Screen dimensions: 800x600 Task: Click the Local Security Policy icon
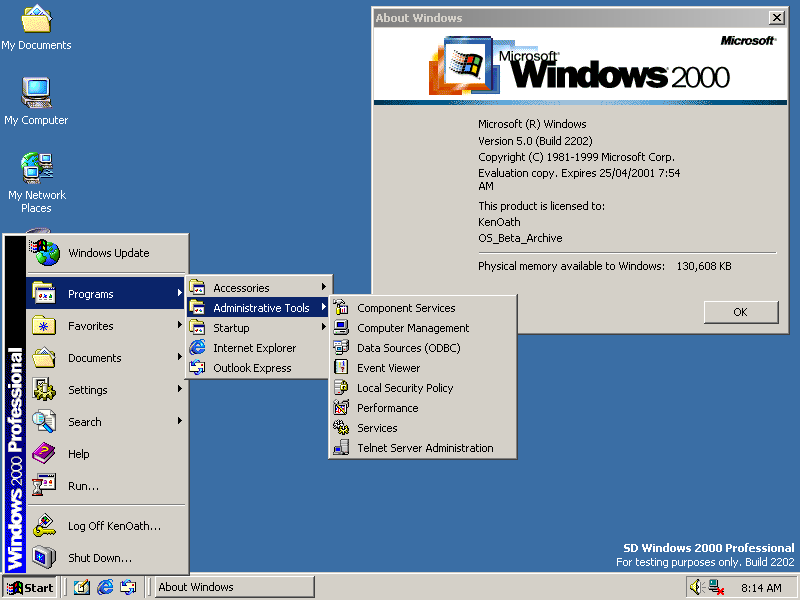341,387
